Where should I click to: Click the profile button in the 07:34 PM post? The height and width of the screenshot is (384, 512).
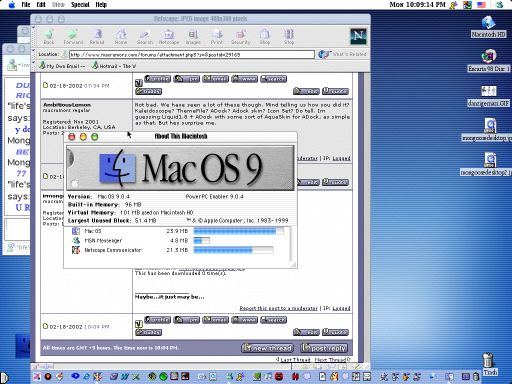pos(157,79)
